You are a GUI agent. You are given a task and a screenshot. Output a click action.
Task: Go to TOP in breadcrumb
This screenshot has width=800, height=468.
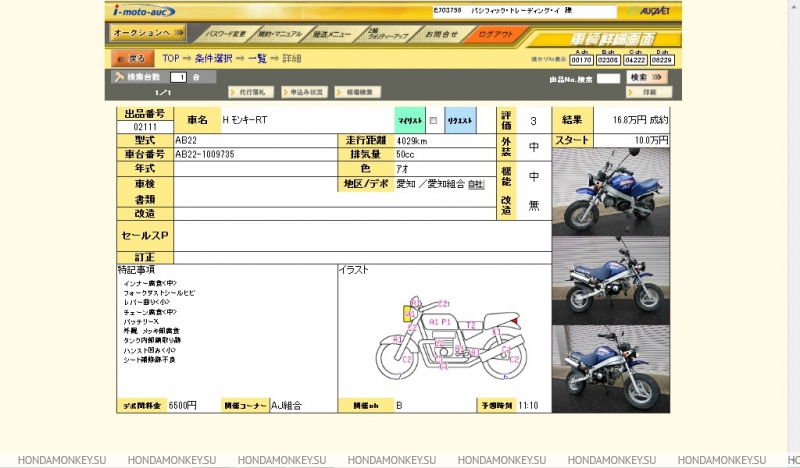pyautogui.click(x=171, y=58)
